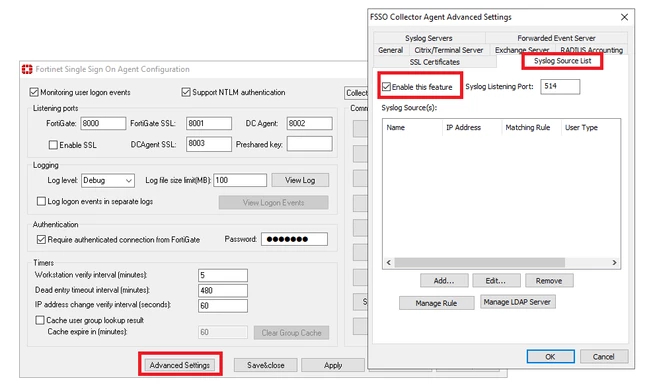Switch to the SSL Certificates tab
This screenshot has width=649, height=389.
[x=435, y=62]
